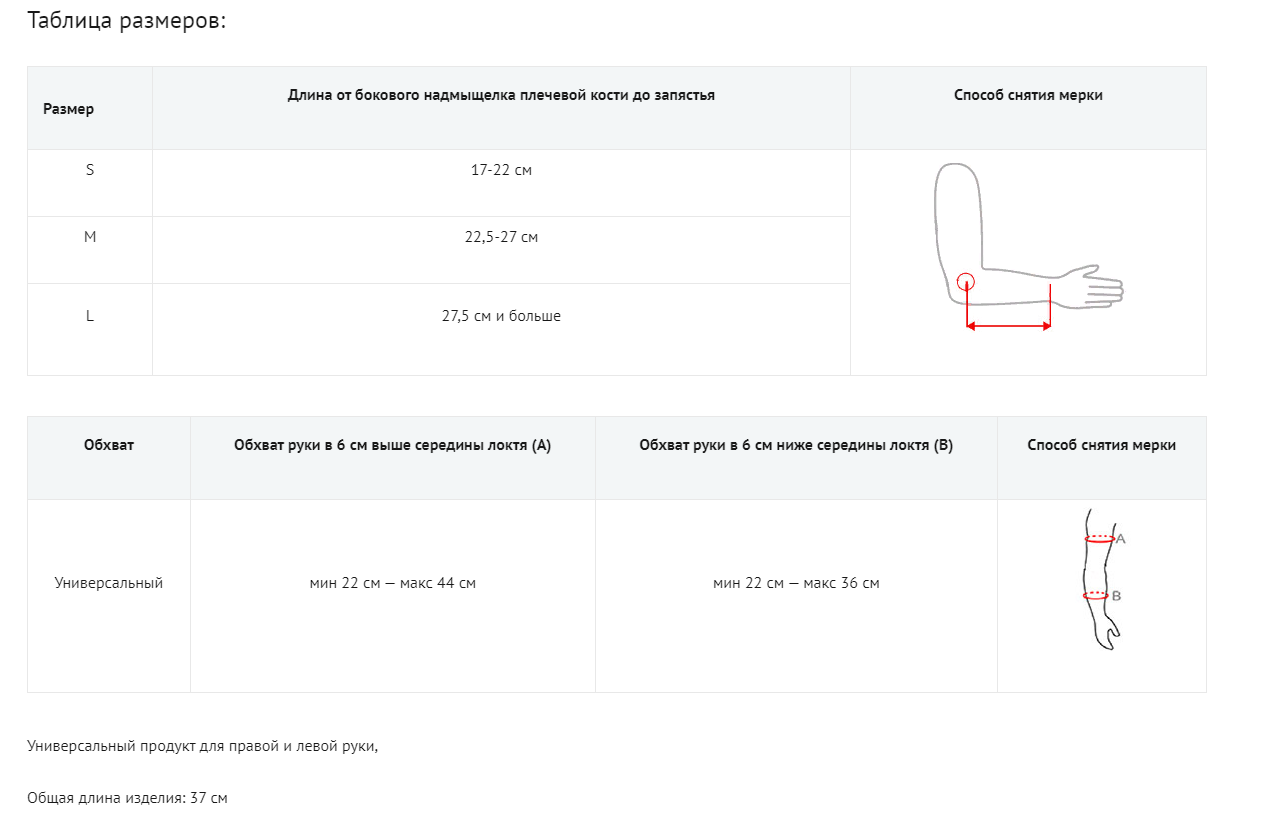Click the "17-22 см" length value
1276x821 pixels.
pos(501,170)
